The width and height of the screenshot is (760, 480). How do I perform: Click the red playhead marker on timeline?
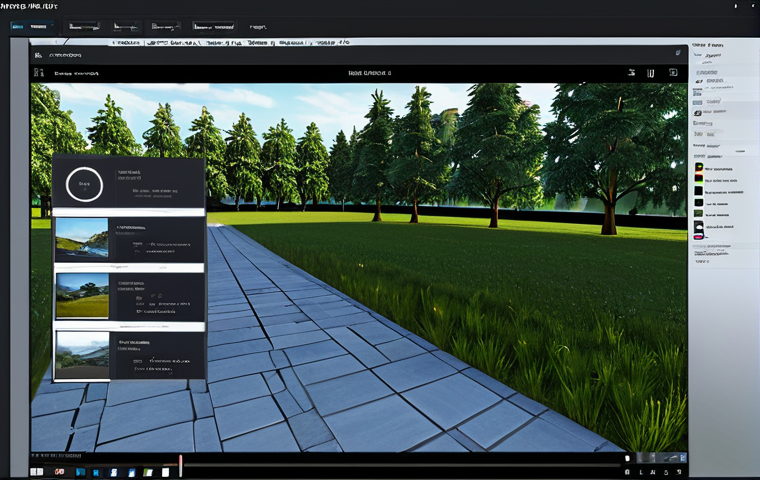pos(180,465)
